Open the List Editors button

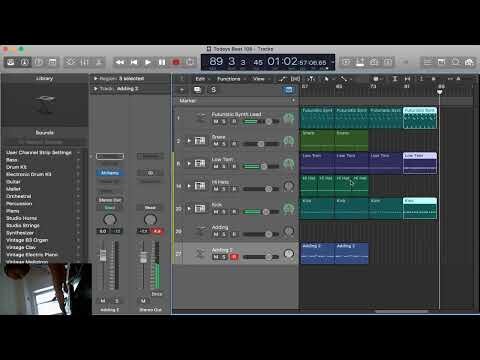tap(427, 62)
